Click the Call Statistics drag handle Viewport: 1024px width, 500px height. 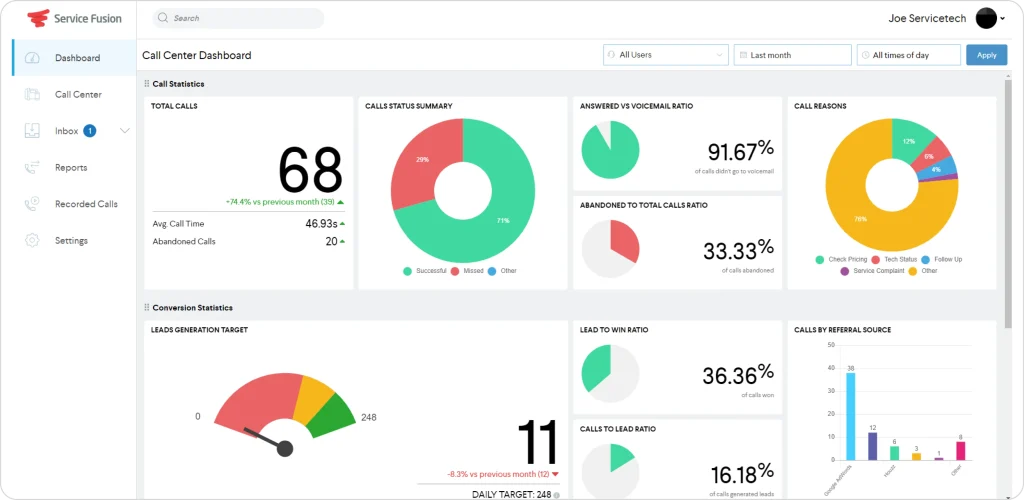(x=146, y=84)
